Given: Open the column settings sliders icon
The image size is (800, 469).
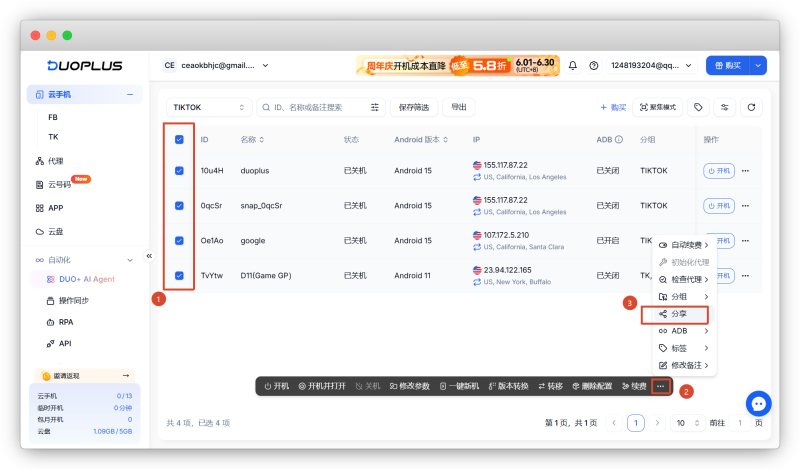Looking at the screenshot, I should pyautogui.click(x=724, y=107).
